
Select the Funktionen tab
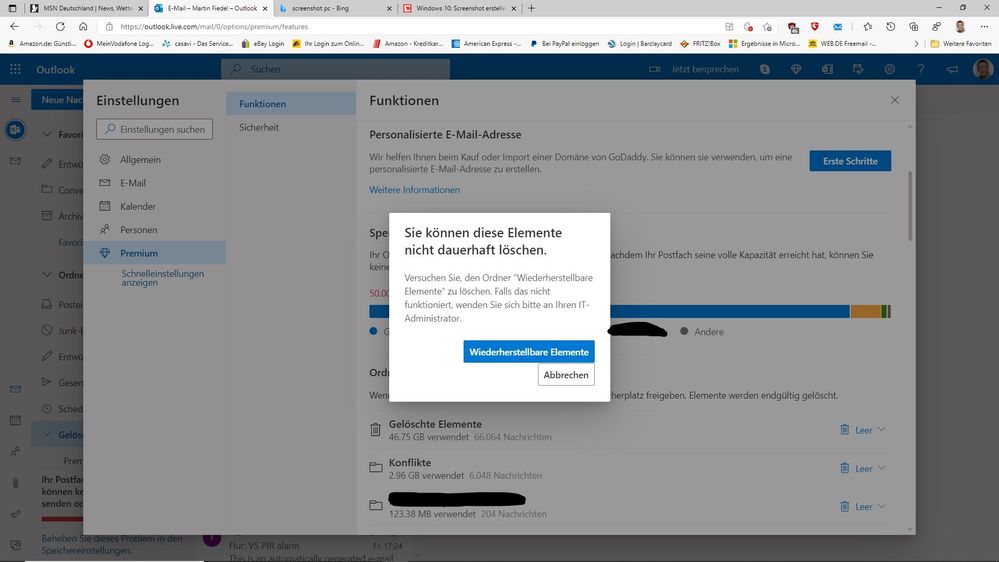coord(291,104)
